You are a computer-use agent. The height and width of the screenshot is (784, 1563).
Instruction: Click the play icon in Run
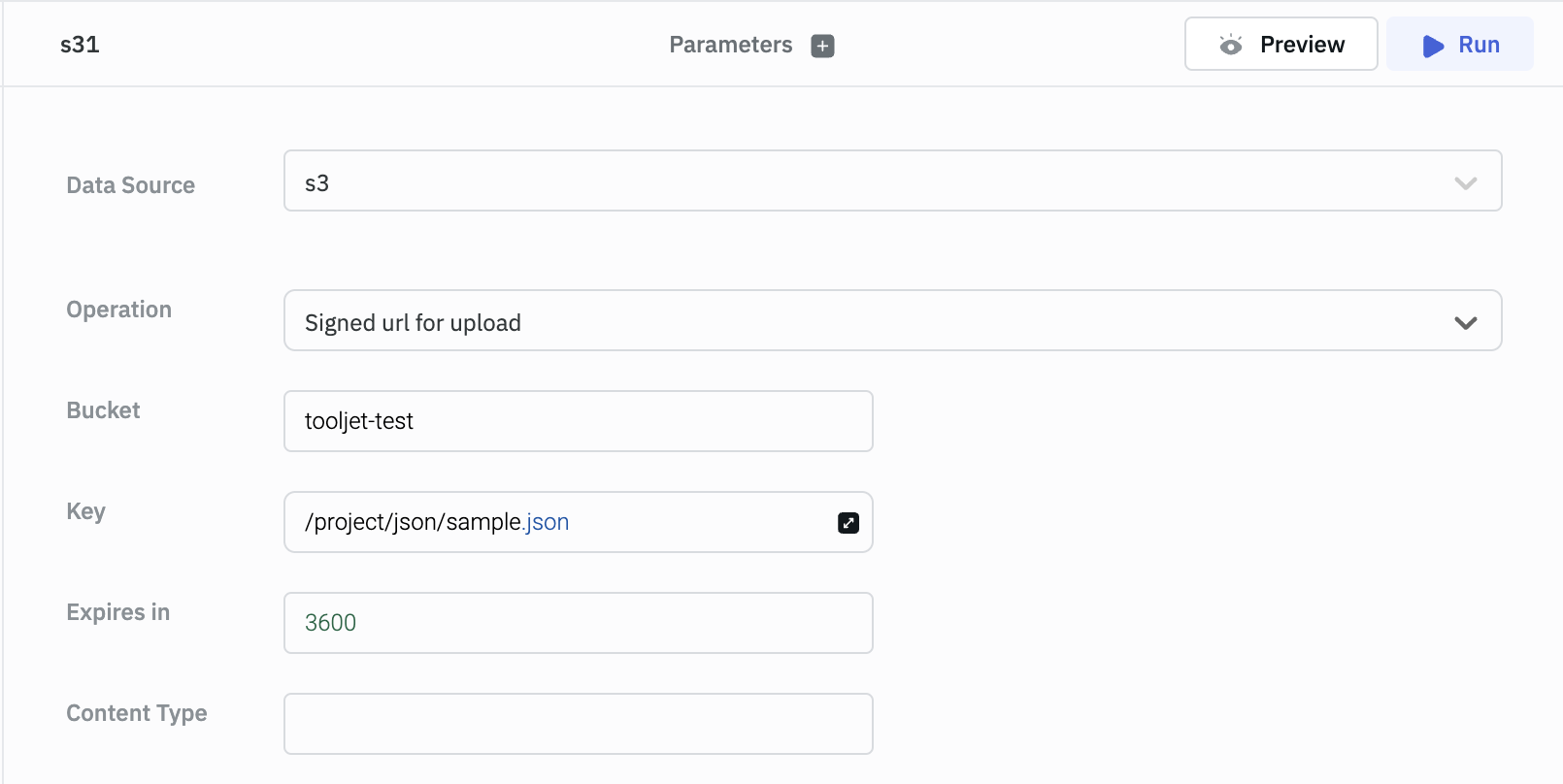tap(1433, 46)
